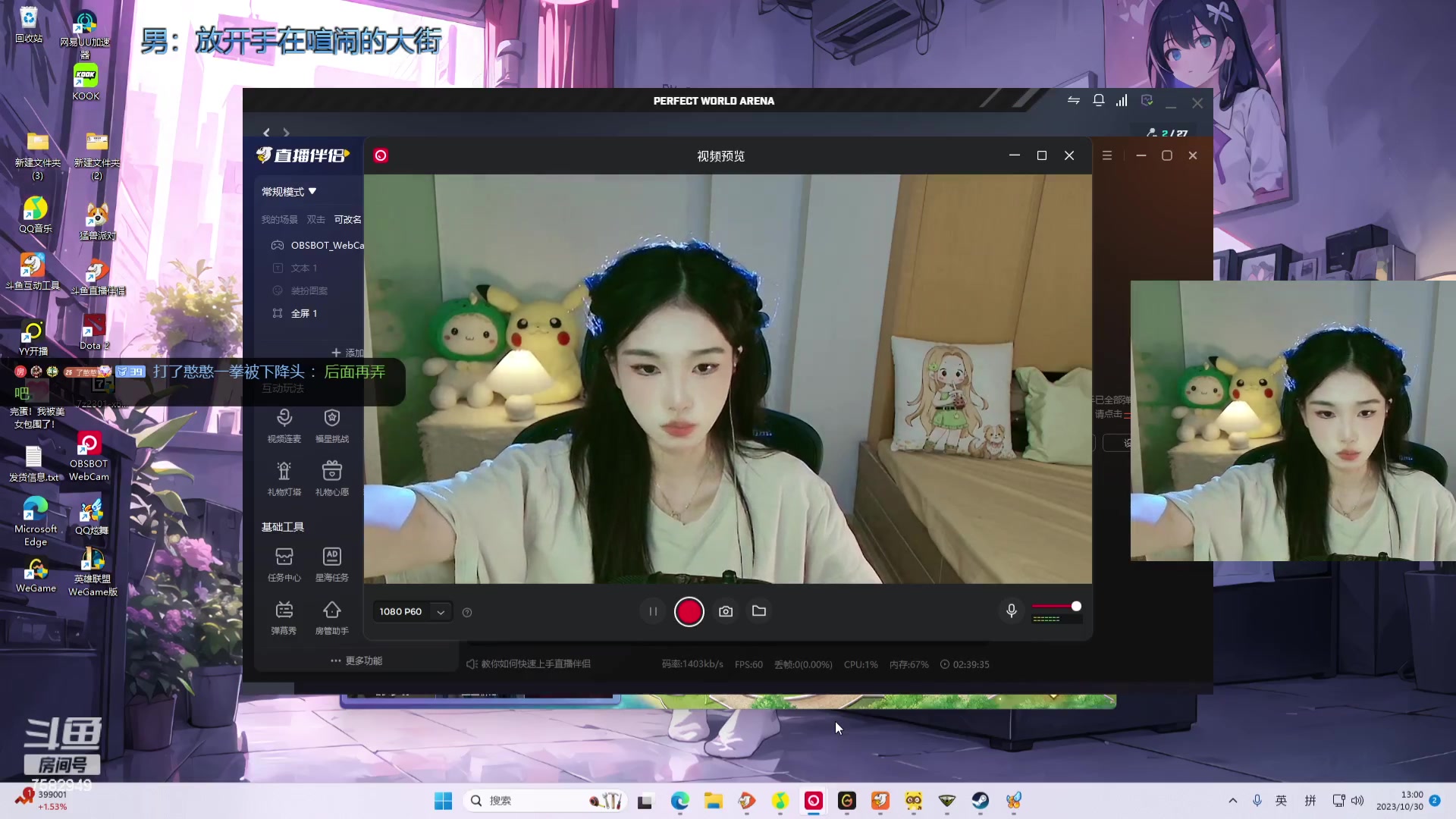Take a snapshot with the camera icon

tap(726, 611)
